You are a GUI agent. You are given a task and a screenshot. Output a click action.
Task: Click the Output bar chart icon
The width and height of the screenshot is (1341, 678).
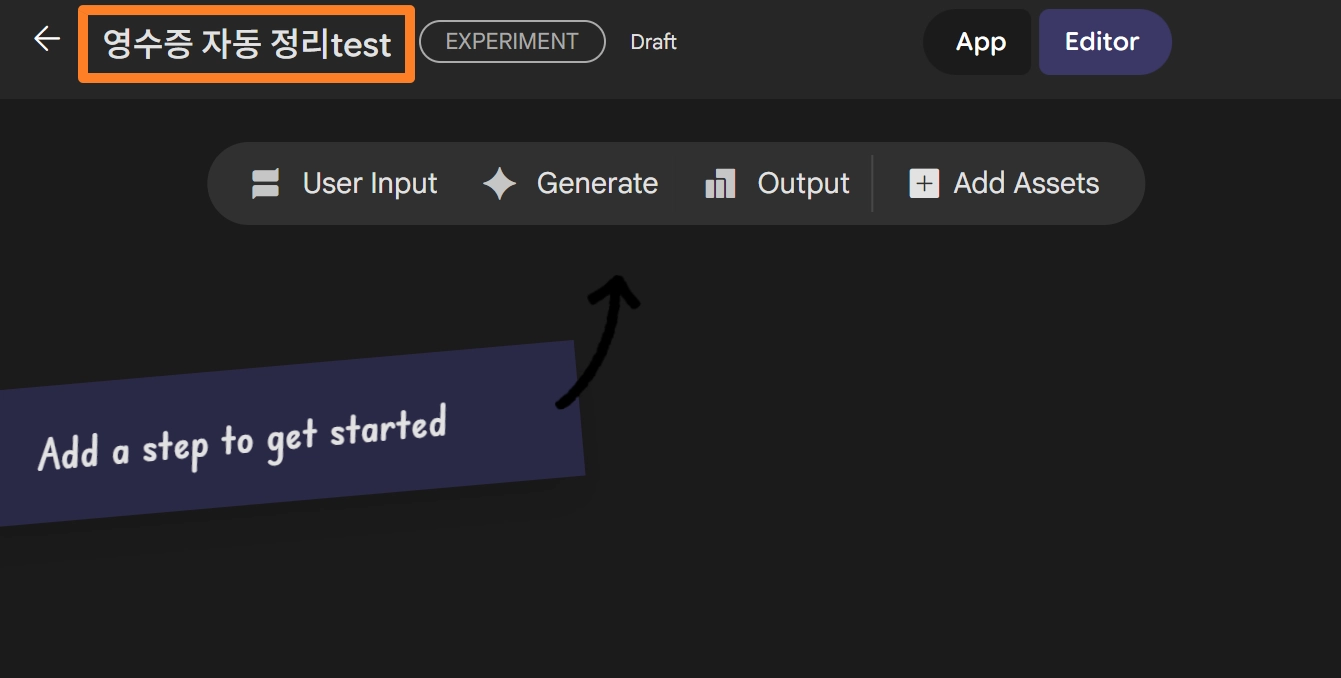tap(720, 184)
